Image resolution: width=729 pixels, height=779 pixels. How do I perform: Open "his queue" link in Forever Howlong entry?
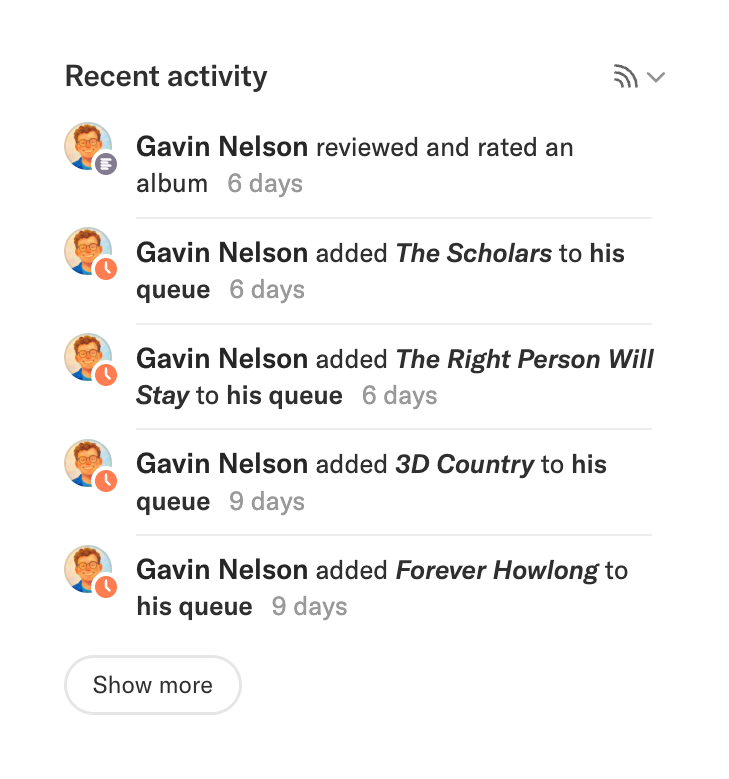pos(194,607)
